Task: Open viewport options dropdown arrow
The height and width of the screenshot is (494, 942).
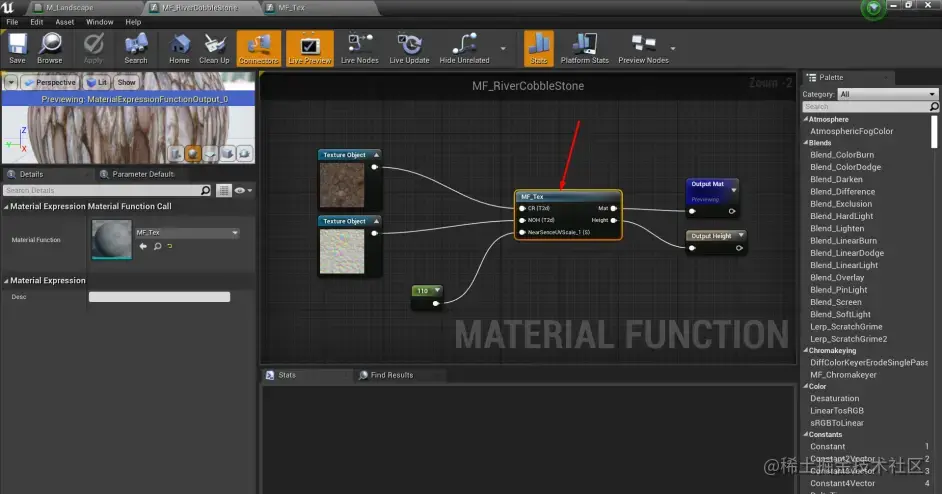Action: (11, 82)
